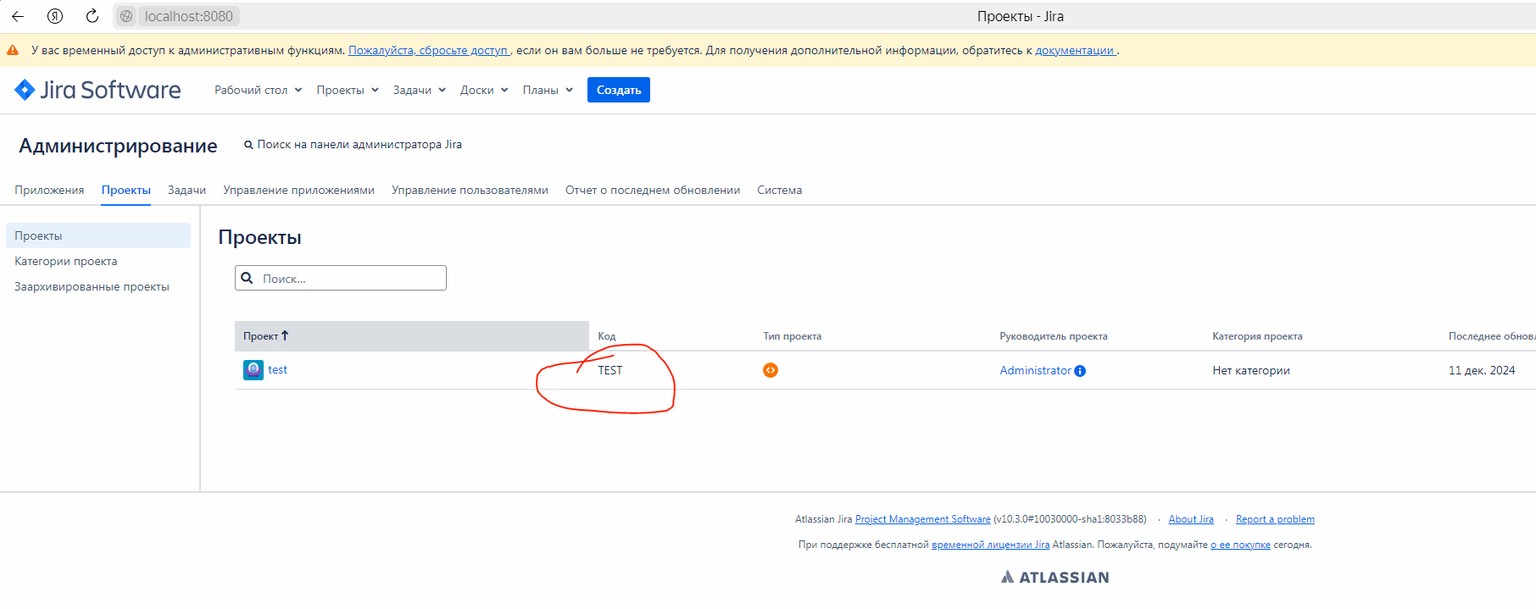Click the warning triangle icon in banner
The height and width of the screenshot is (609, 1536).
[x=13, y=50]
